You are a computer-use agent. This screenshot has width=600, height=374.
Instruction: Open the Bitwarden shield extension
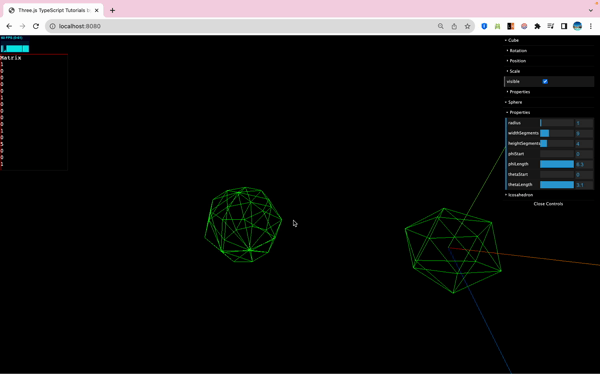coord(484,26)
